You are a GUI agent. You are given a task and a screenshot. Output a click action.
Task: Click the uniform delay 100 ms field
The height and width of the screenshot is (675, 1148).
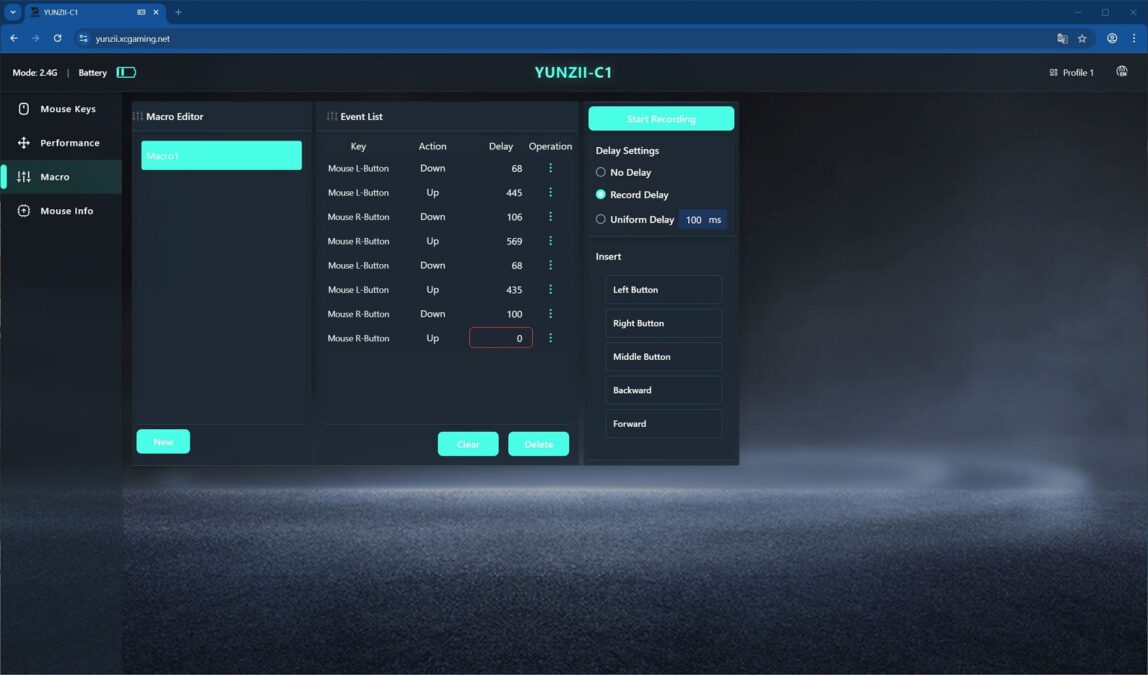[x=703, y=220]
